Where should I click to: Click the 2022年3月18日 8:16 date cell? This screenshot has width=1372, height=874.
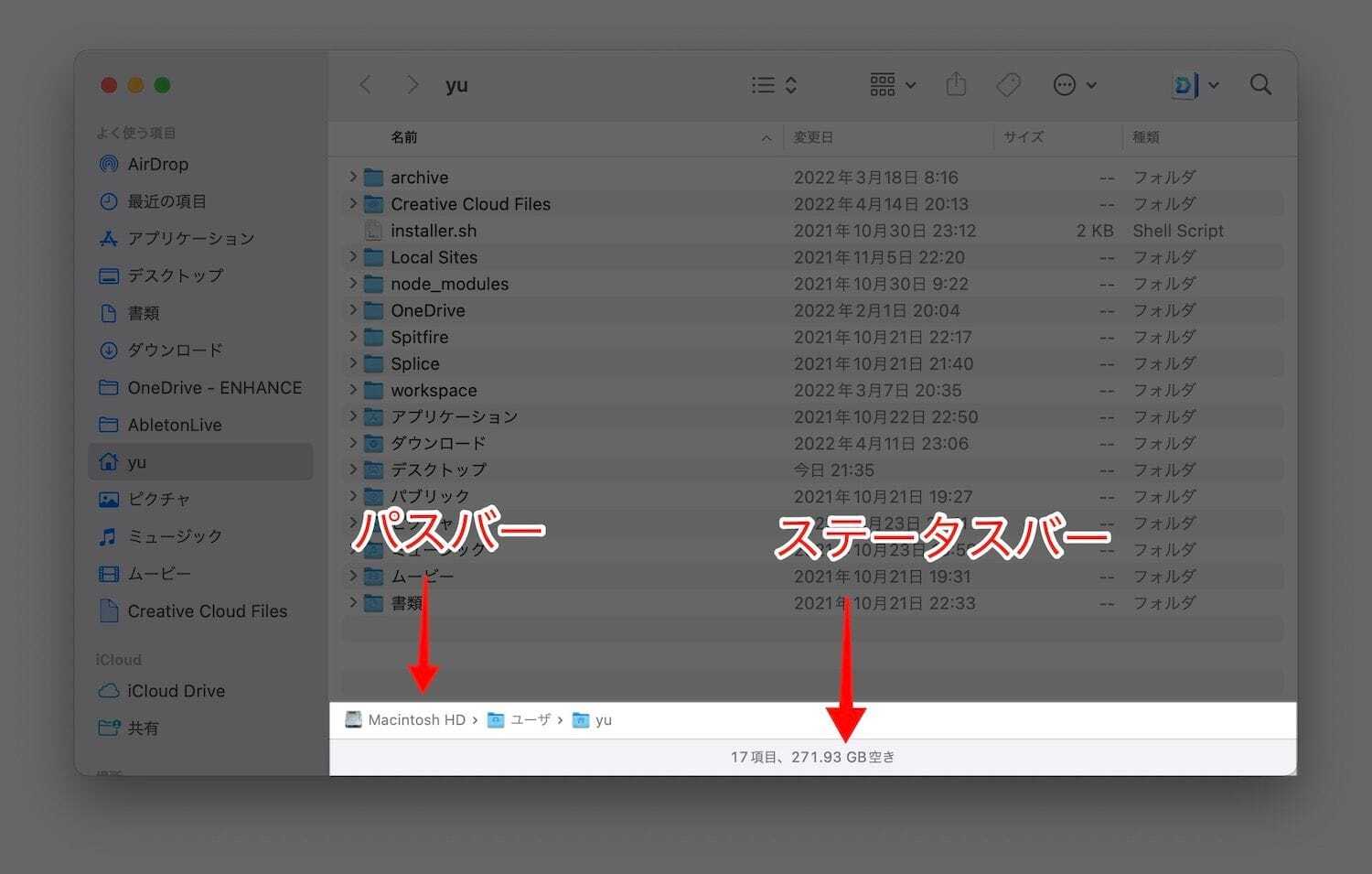tap(876, 178)
